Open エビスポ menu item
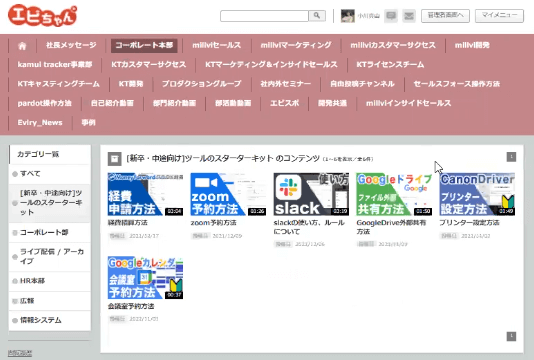 point(284,103)
